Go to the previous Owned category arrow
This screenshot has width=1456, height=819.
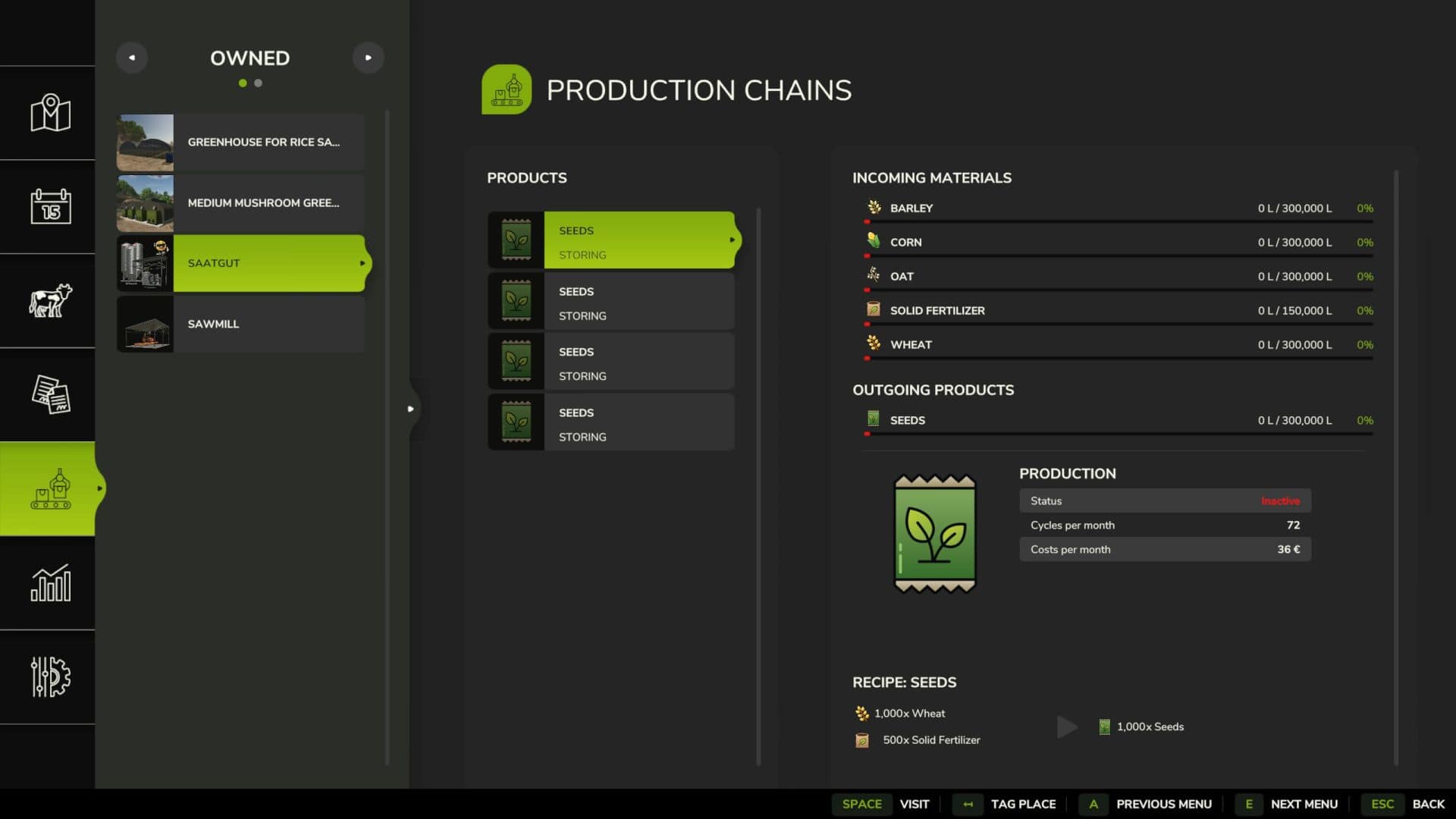pyautogui.click(x=132, y=58)
